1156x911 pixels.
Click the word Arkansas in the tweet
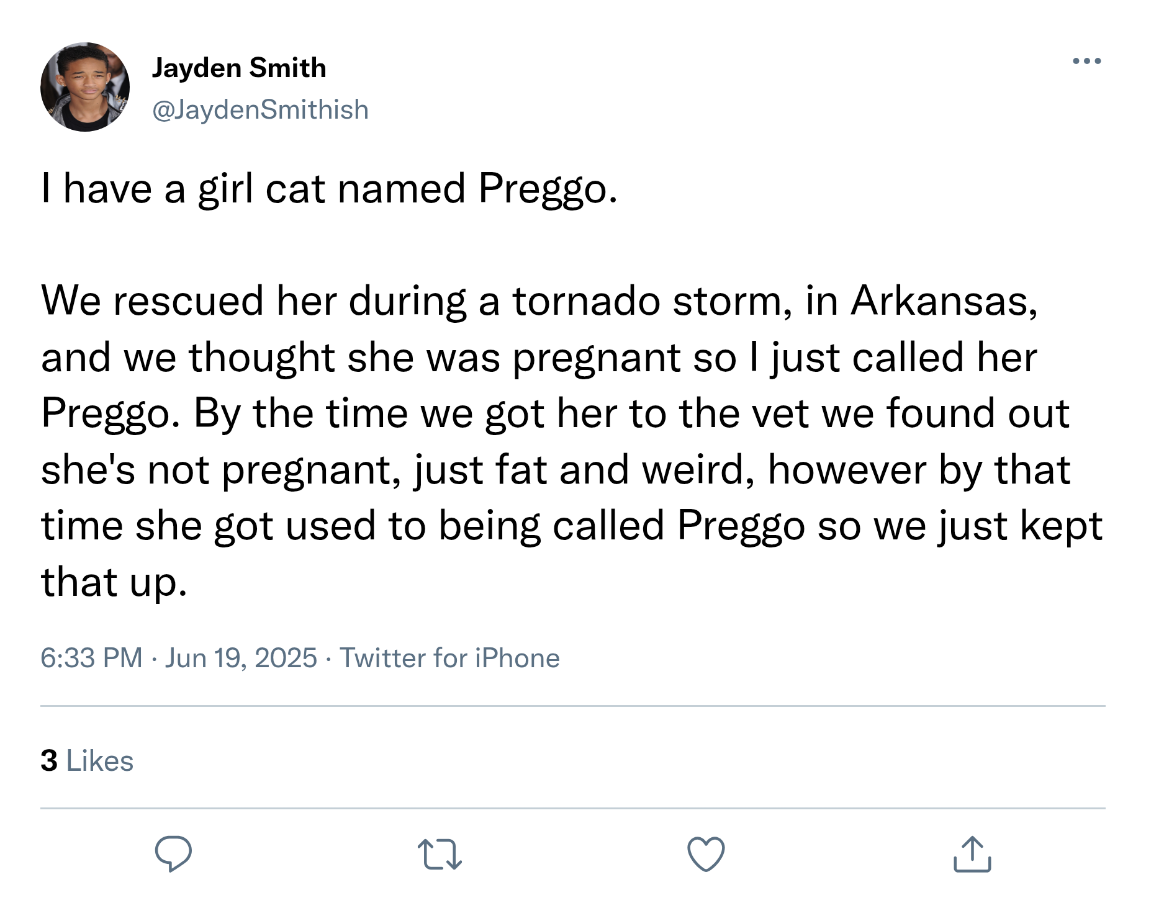[x=939, y=302]
